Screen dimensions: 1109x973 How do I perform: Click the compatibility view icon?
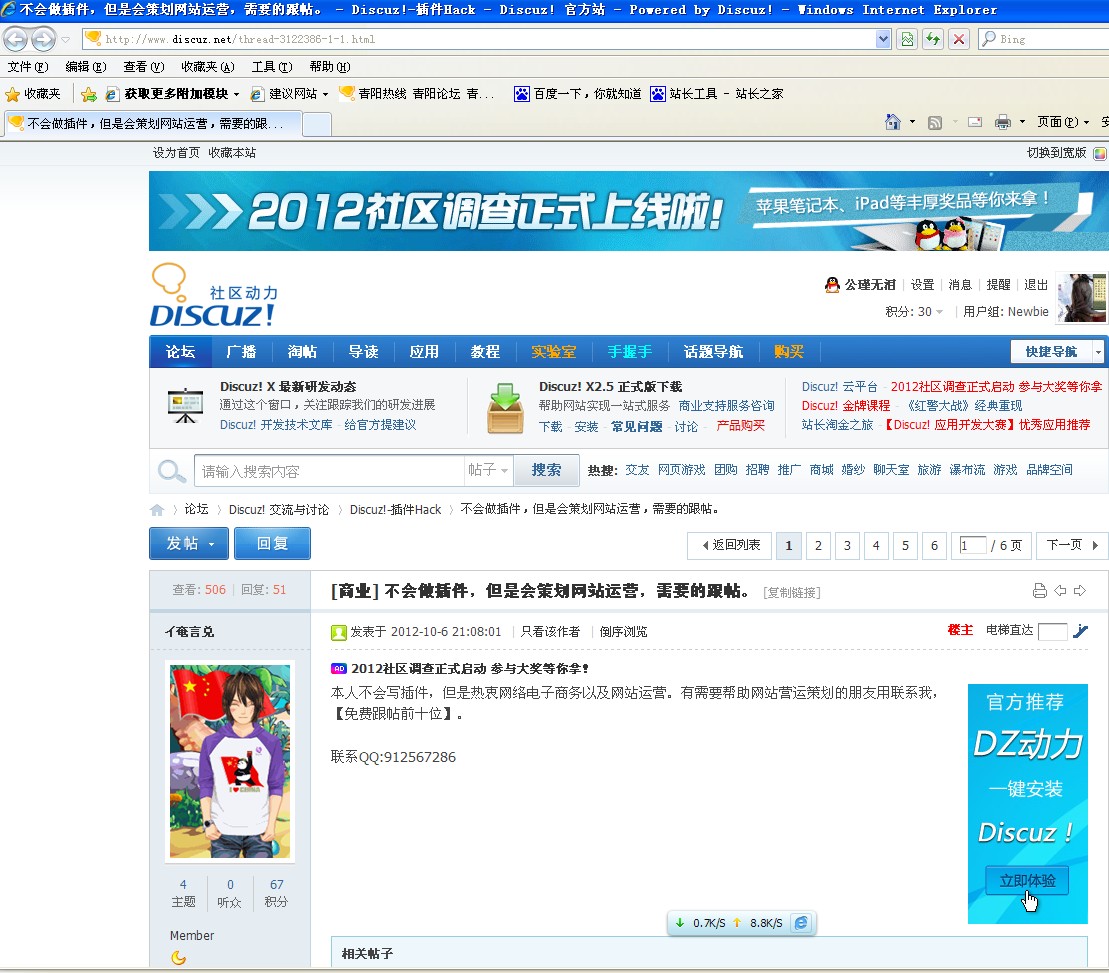907,39
